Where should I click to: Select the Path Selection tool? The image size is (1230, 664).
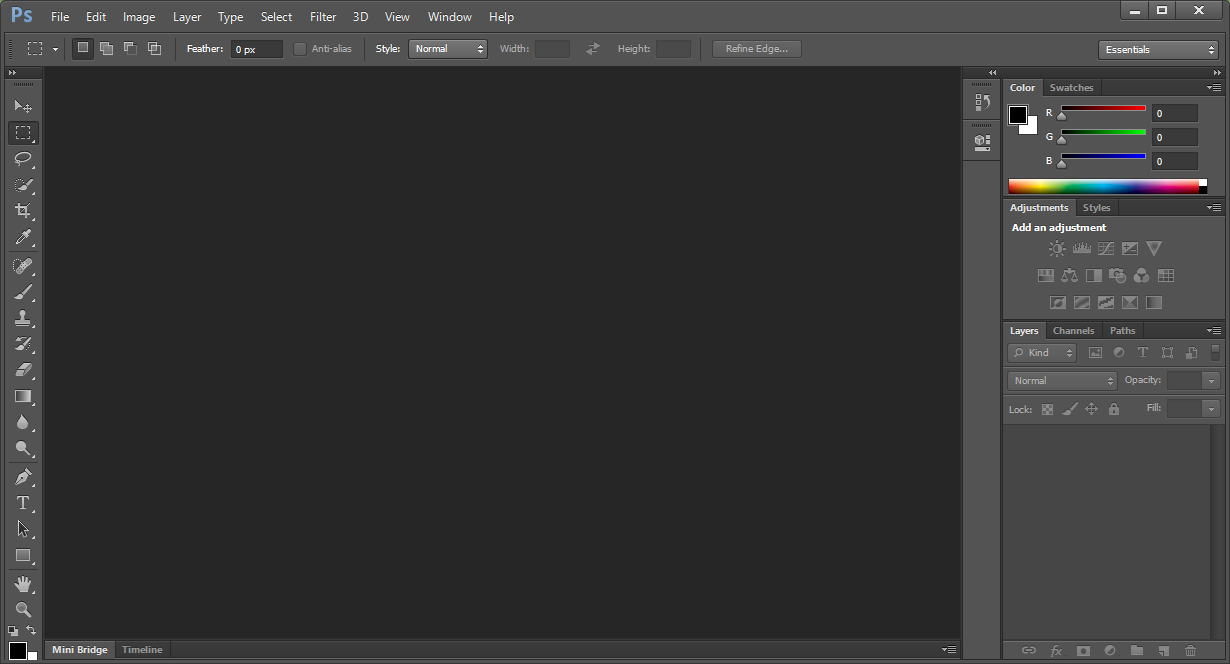[x=23, y=529]
